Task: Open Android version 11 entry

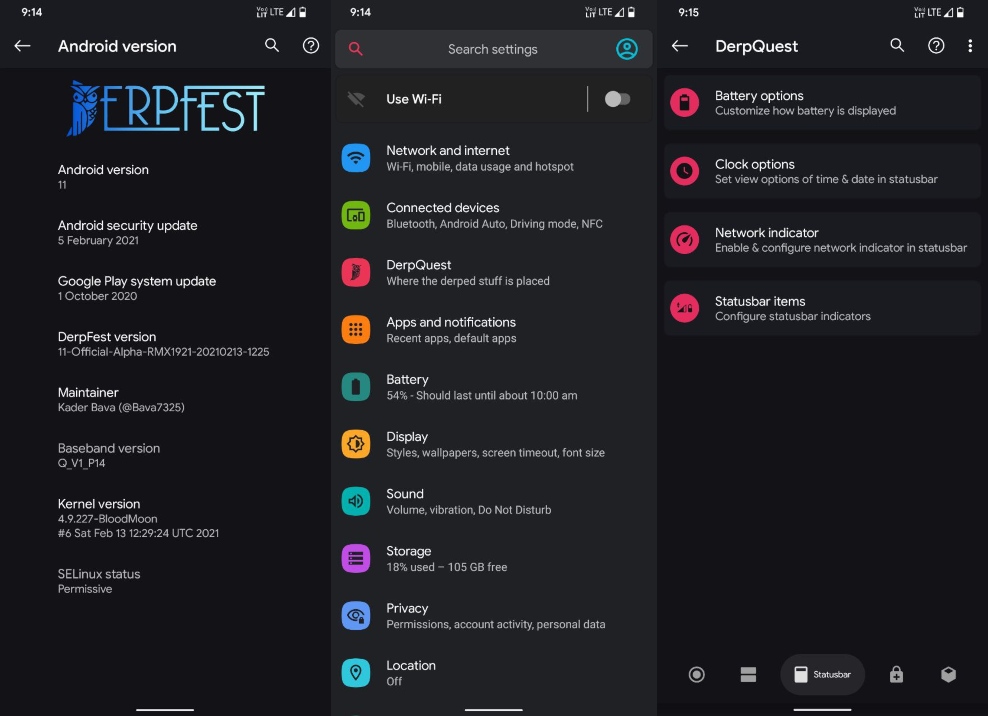Action: coord(103,176)
